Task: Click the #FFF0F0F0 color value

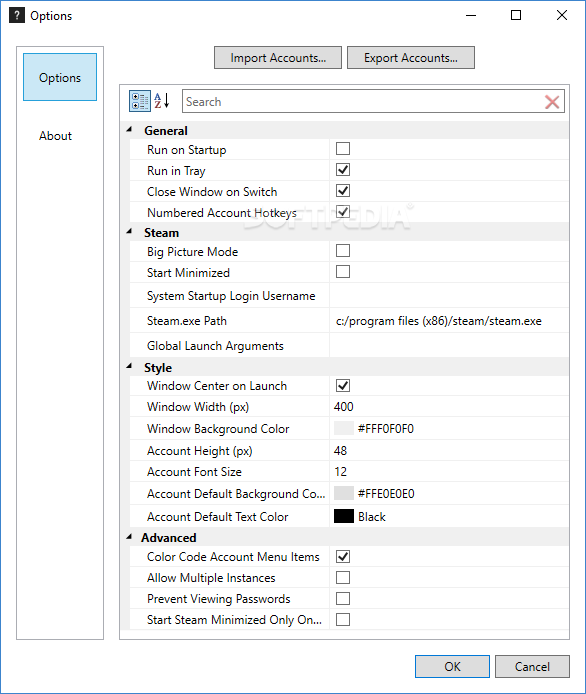Action: [x=386, y=428]
